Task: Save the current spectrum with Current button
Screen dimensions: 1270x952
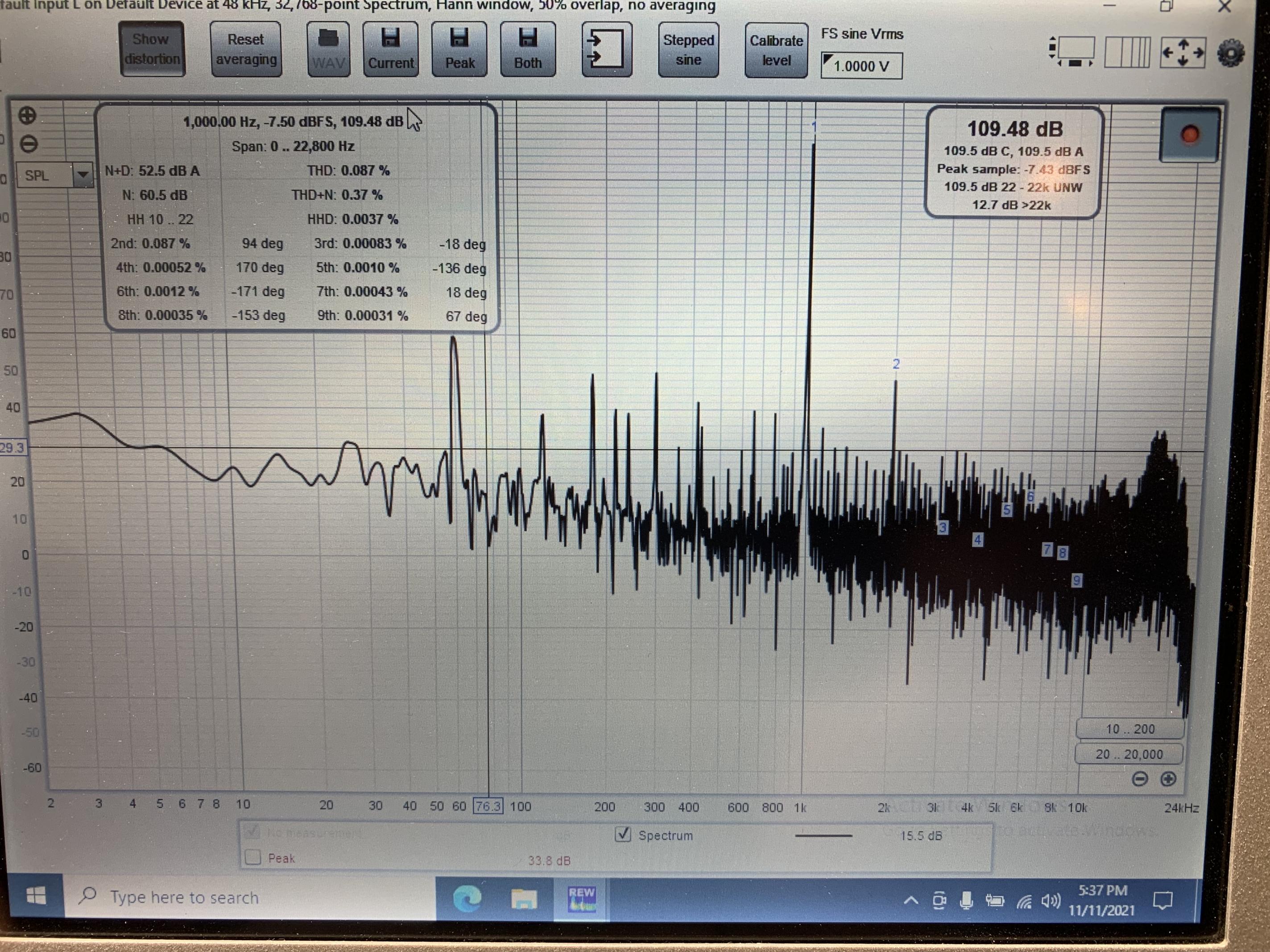Action: (390, 49)
